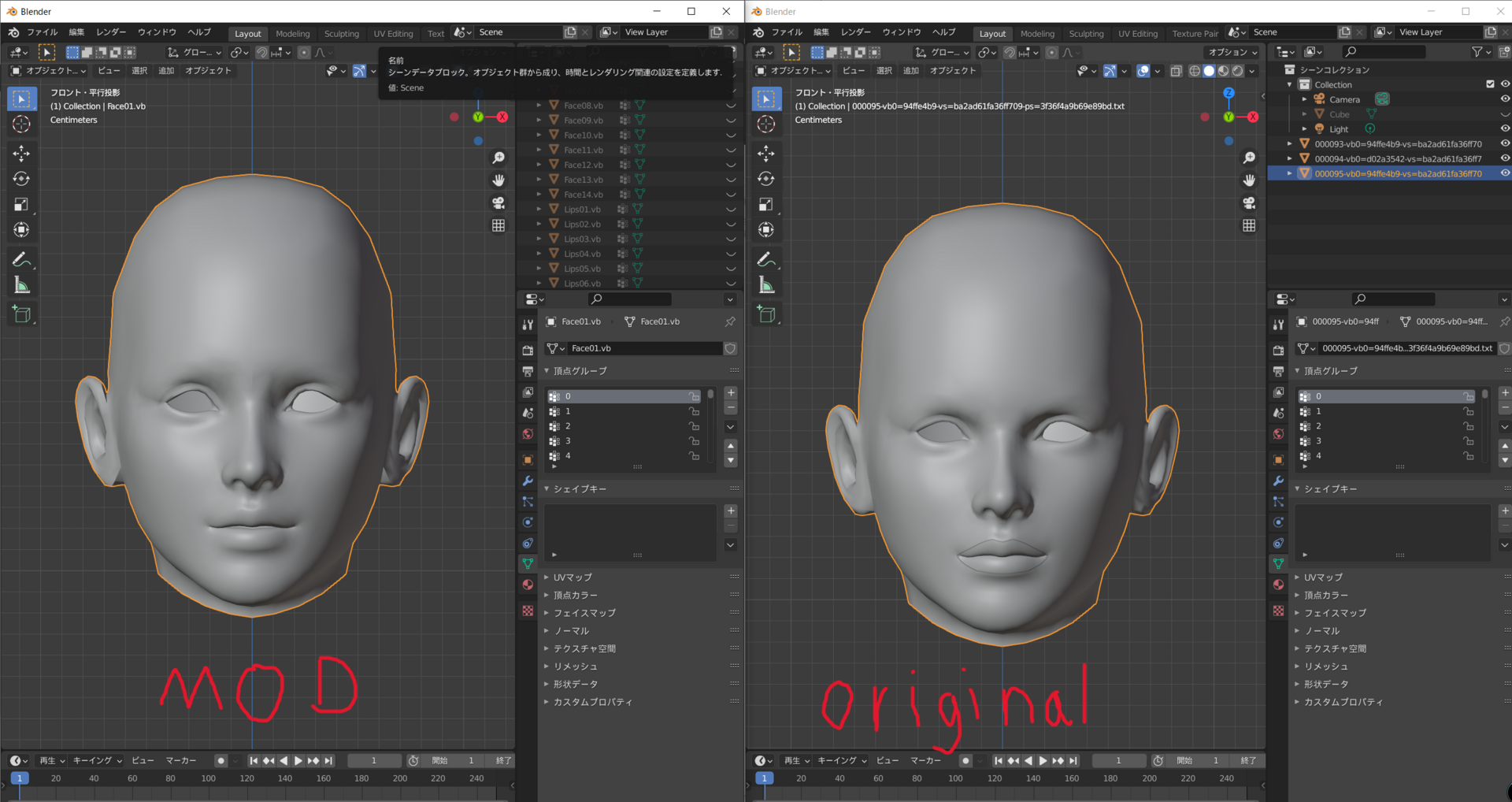The width and height of the screenshot is (1512, 802).
Task: Select the Rotate tool in right Blender window
Action: 766,179
